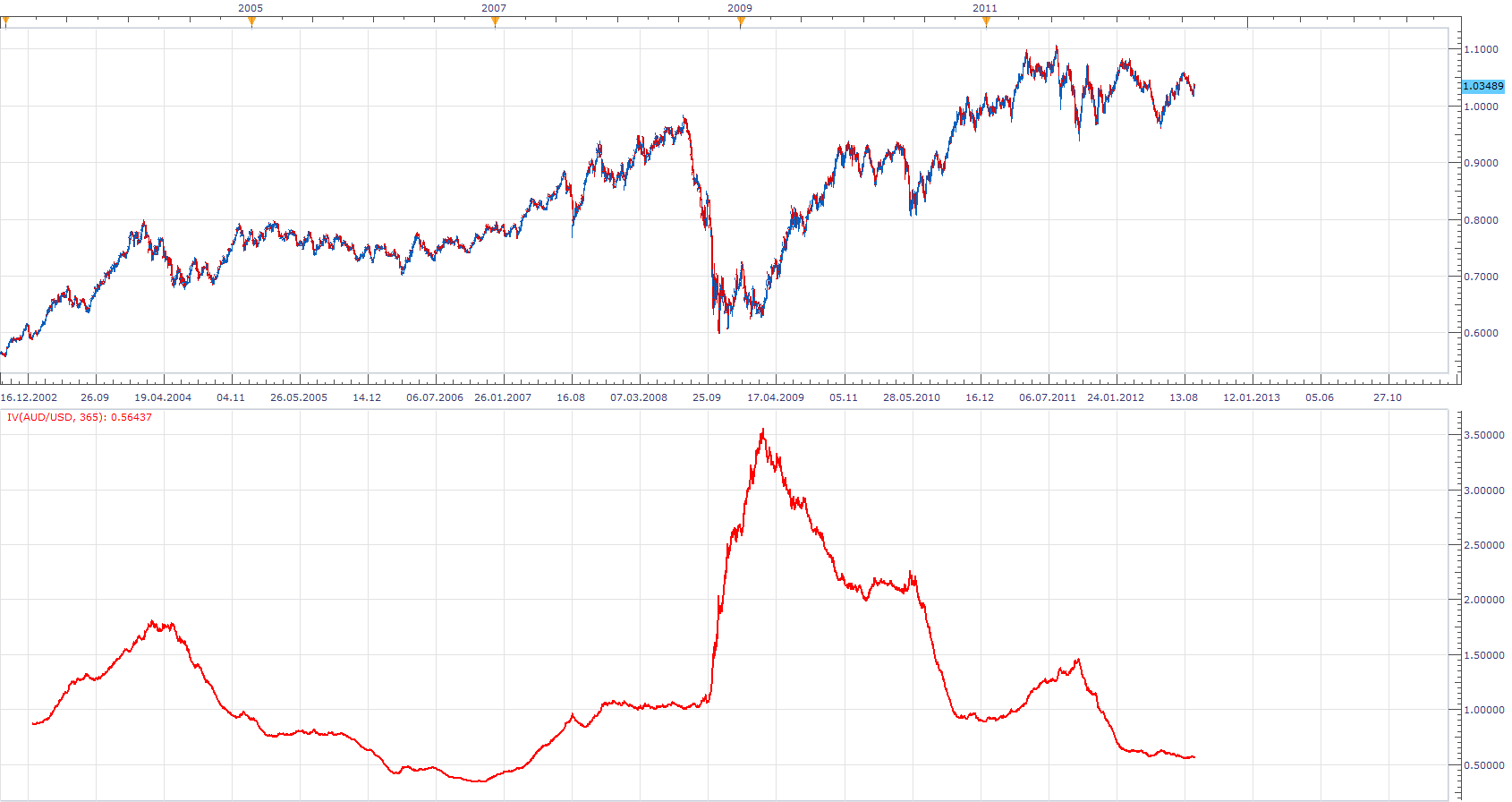Select the 0.7000 price level label

1481,277
